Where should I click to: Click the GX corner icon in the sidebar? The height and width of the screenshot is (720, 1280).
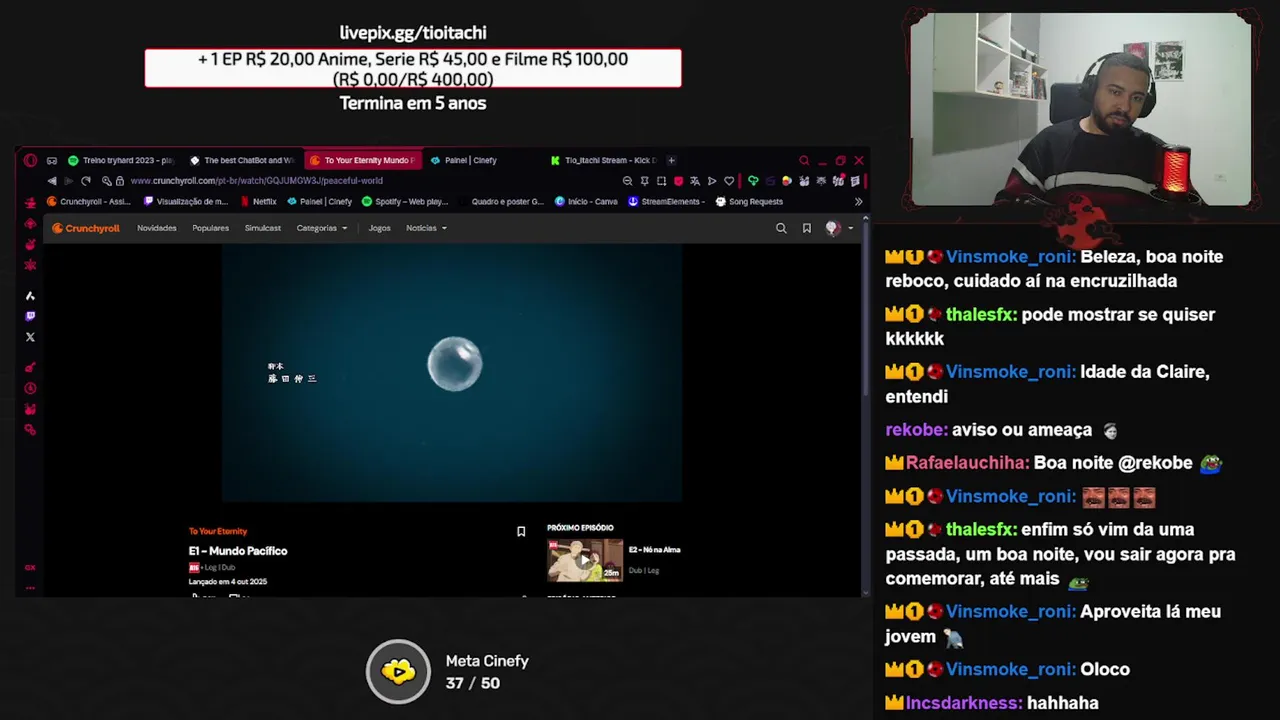click(30, 567)
